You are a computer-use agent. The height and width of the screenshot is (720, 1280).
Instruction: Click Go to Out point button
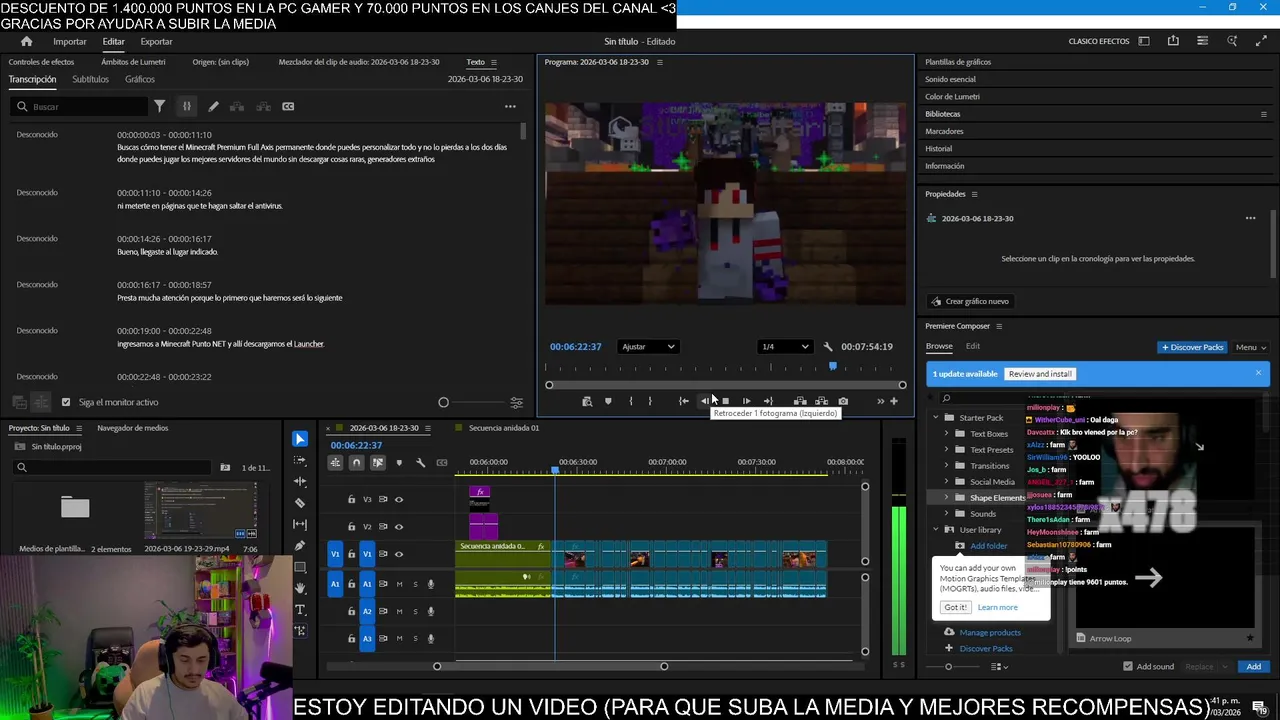pos(768,401)
